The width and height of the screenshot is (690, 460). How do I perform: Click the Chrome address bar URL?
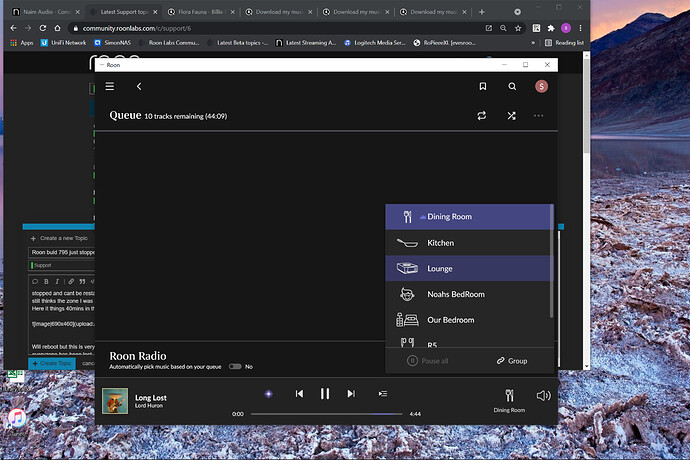click(137, 28)
